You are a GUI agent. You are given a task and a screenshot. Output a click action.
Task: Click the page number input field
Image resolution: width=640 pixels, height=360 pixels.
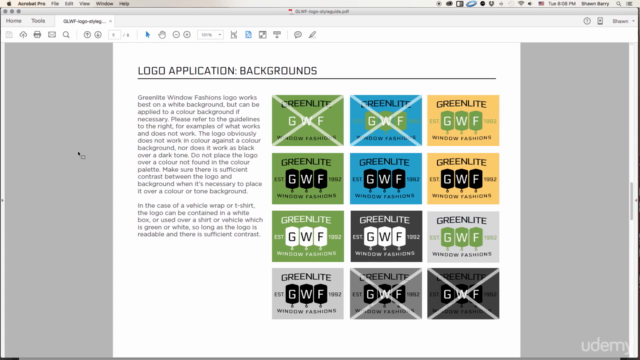114,35
